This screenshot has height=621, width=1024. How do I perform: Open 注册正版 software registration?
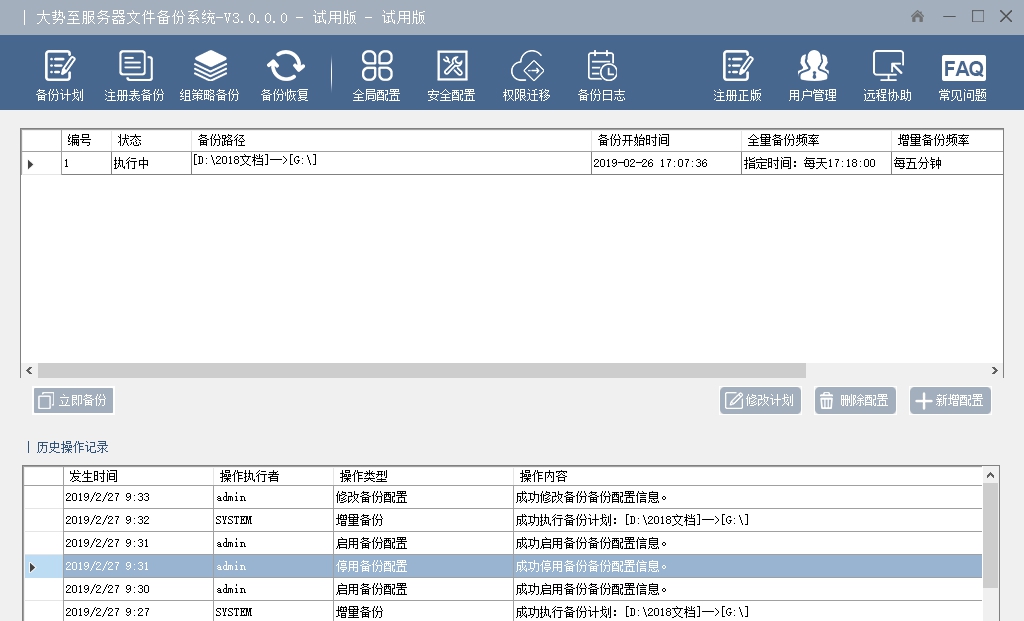tap(737, 74)
